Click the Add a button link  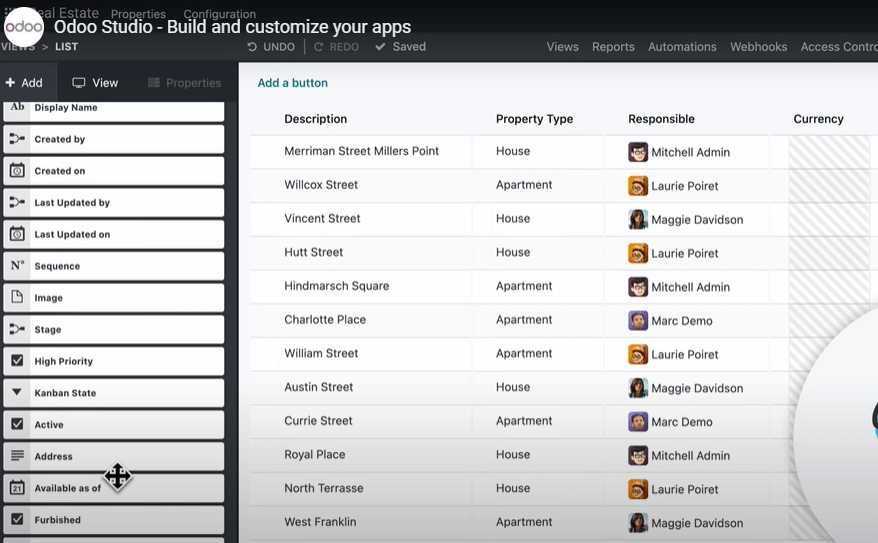click(292, 83)
